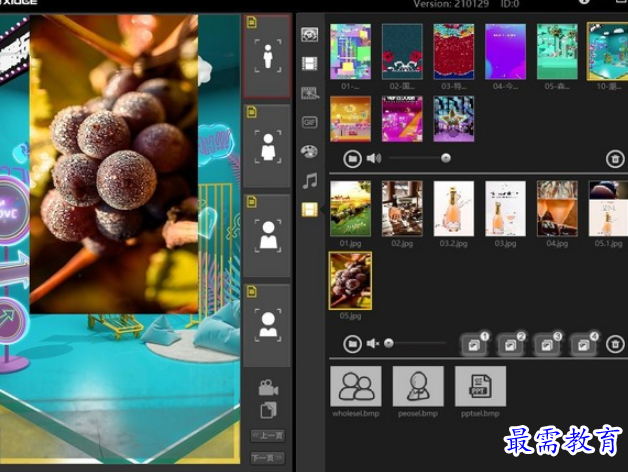This screenshot has width=628, height=472.
Task: Go to previous page with 上一页
Action: tap(267, 435)
